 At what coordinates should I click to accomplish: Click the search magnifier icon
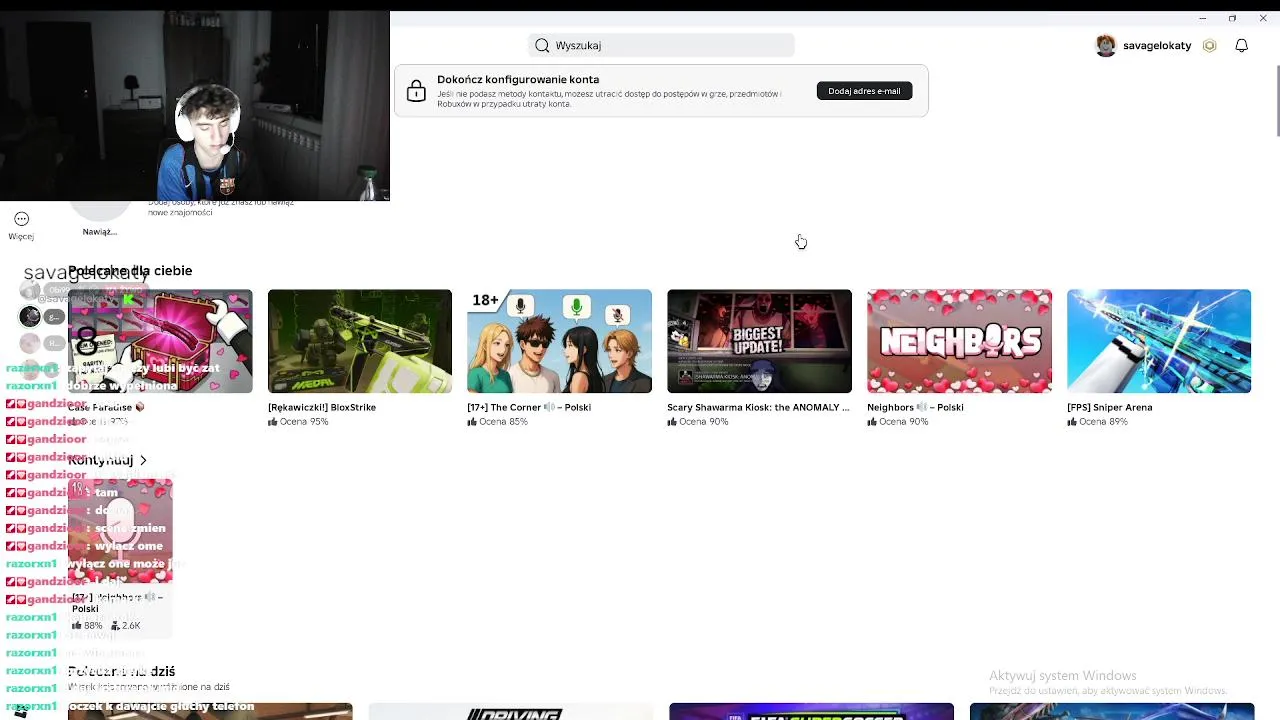pos(542,45)
